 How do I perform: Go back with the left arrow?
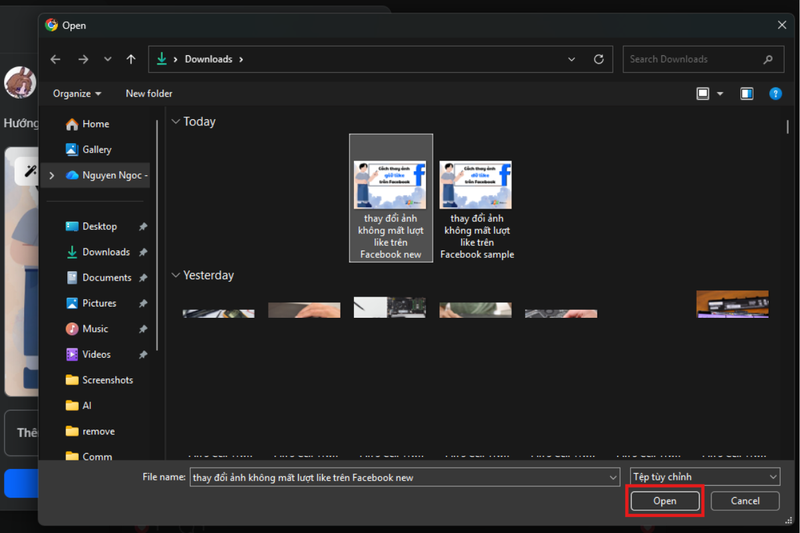tap(56, 59)
